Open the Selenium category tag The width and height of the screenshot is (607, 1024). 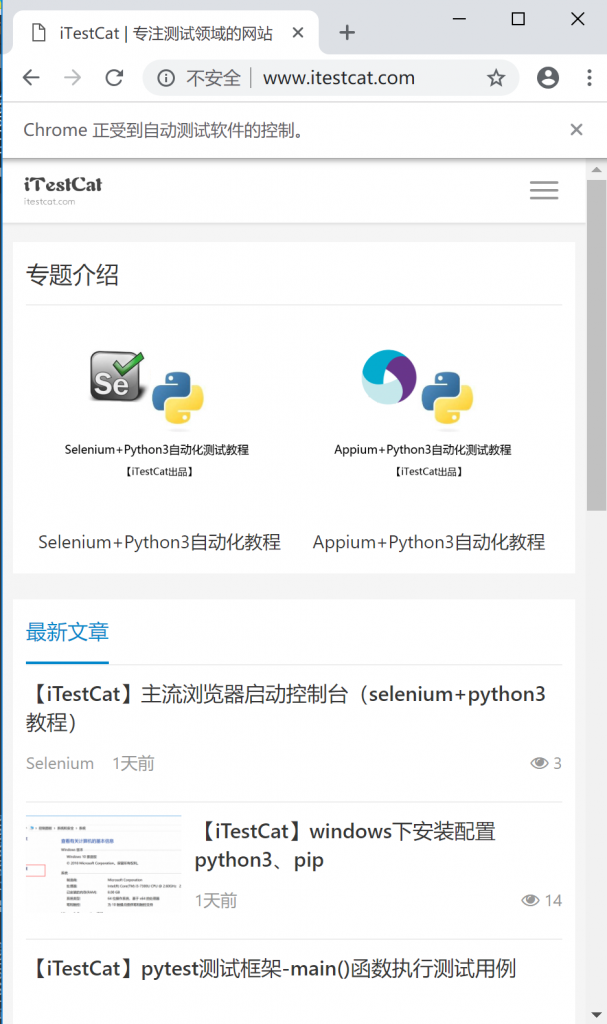click(59, 763)
